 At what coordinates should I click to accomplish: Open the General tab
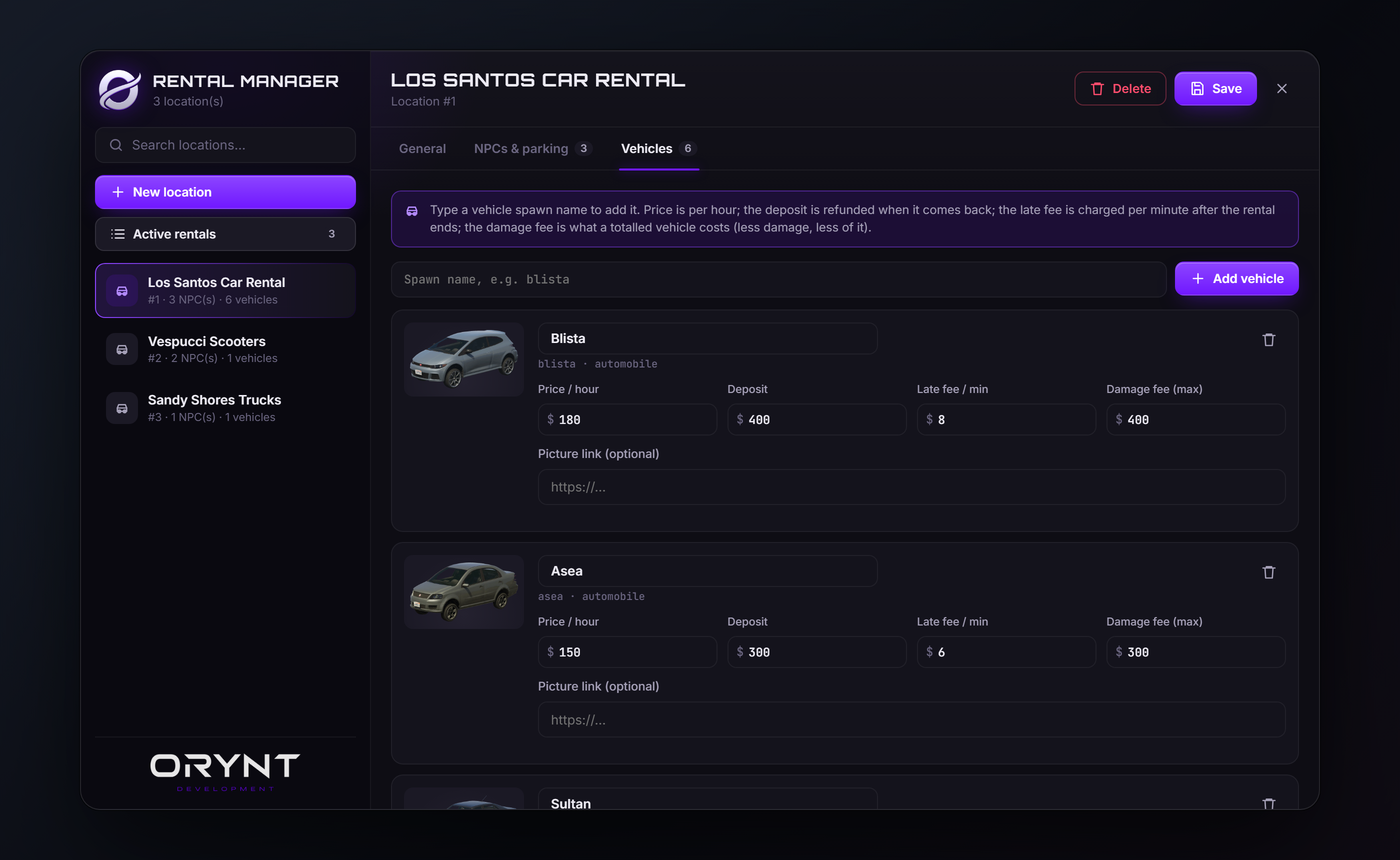tap(422, 148)
